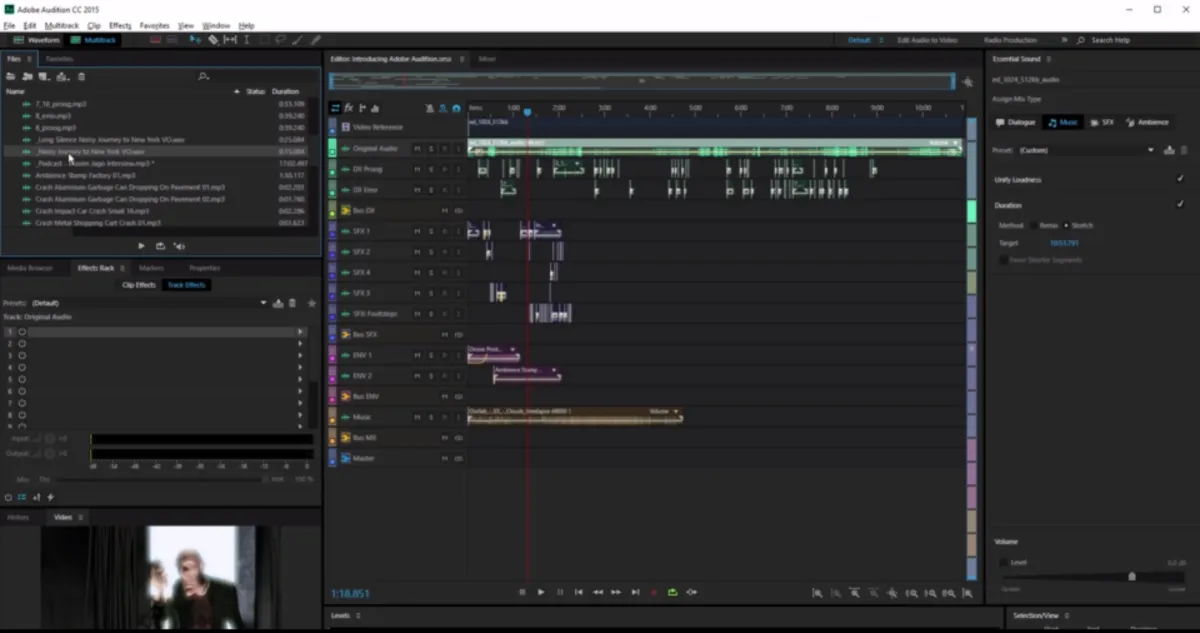1200x633 pixels.
Task: Select the Move tool in top toolbar
Action: (x=195, y=40)
